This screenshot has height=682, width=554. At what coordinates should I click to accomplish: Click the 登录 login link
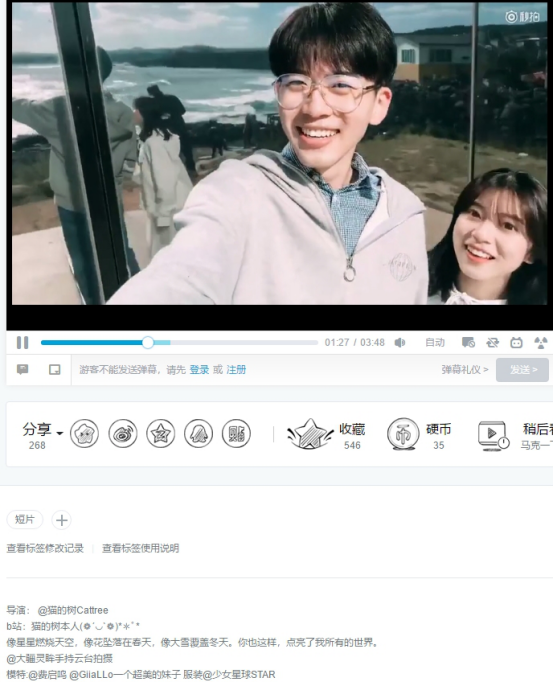click(199, 370)
